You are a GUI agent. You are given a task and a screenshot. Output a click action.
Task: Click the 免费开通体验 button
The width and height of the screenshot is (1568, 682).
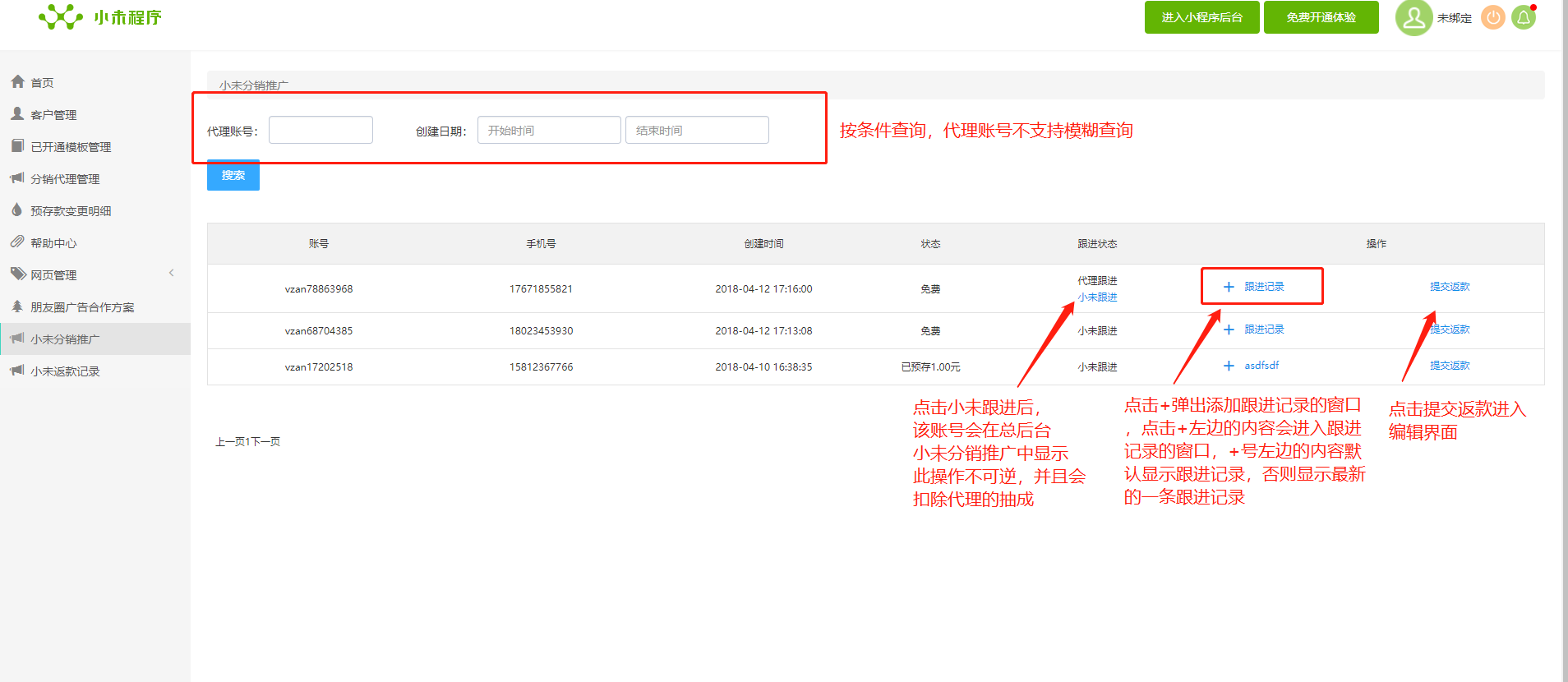tap(1321, 17)
